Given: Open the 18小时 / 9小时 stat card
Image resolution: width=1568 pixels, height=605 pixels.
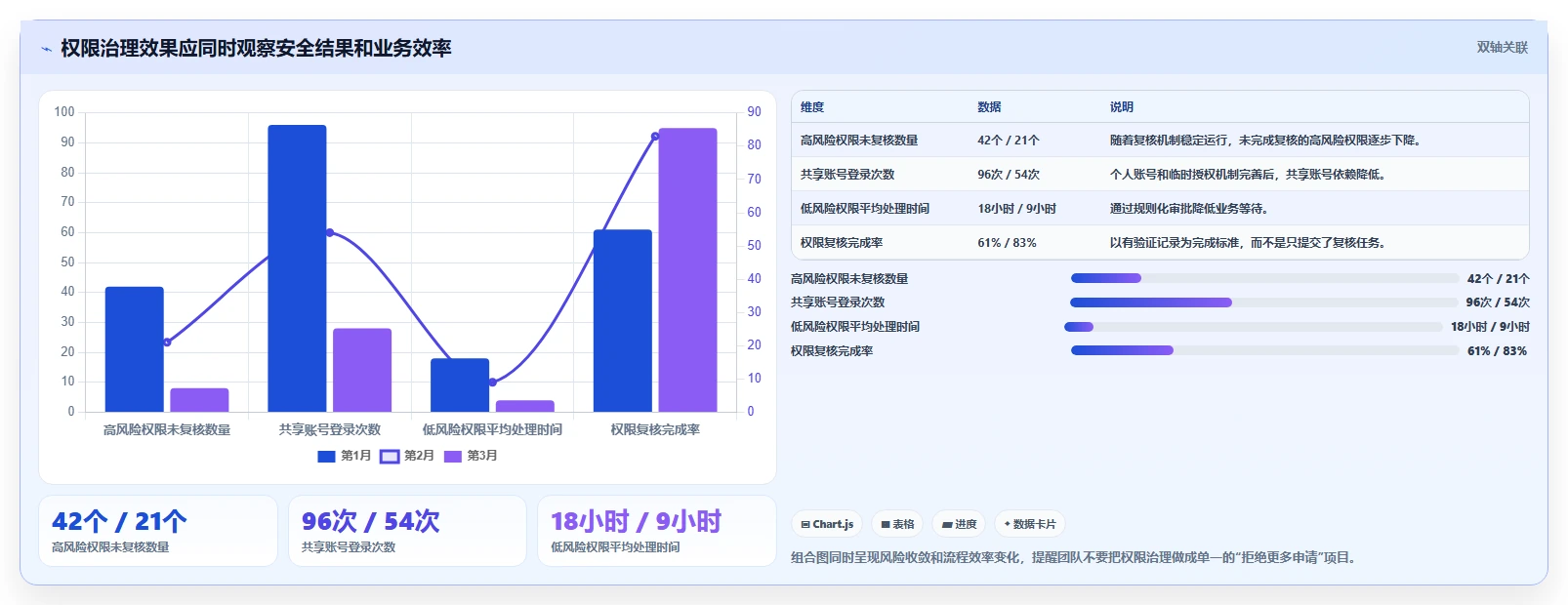Looking at the screenshot, I should pos(657,531).
